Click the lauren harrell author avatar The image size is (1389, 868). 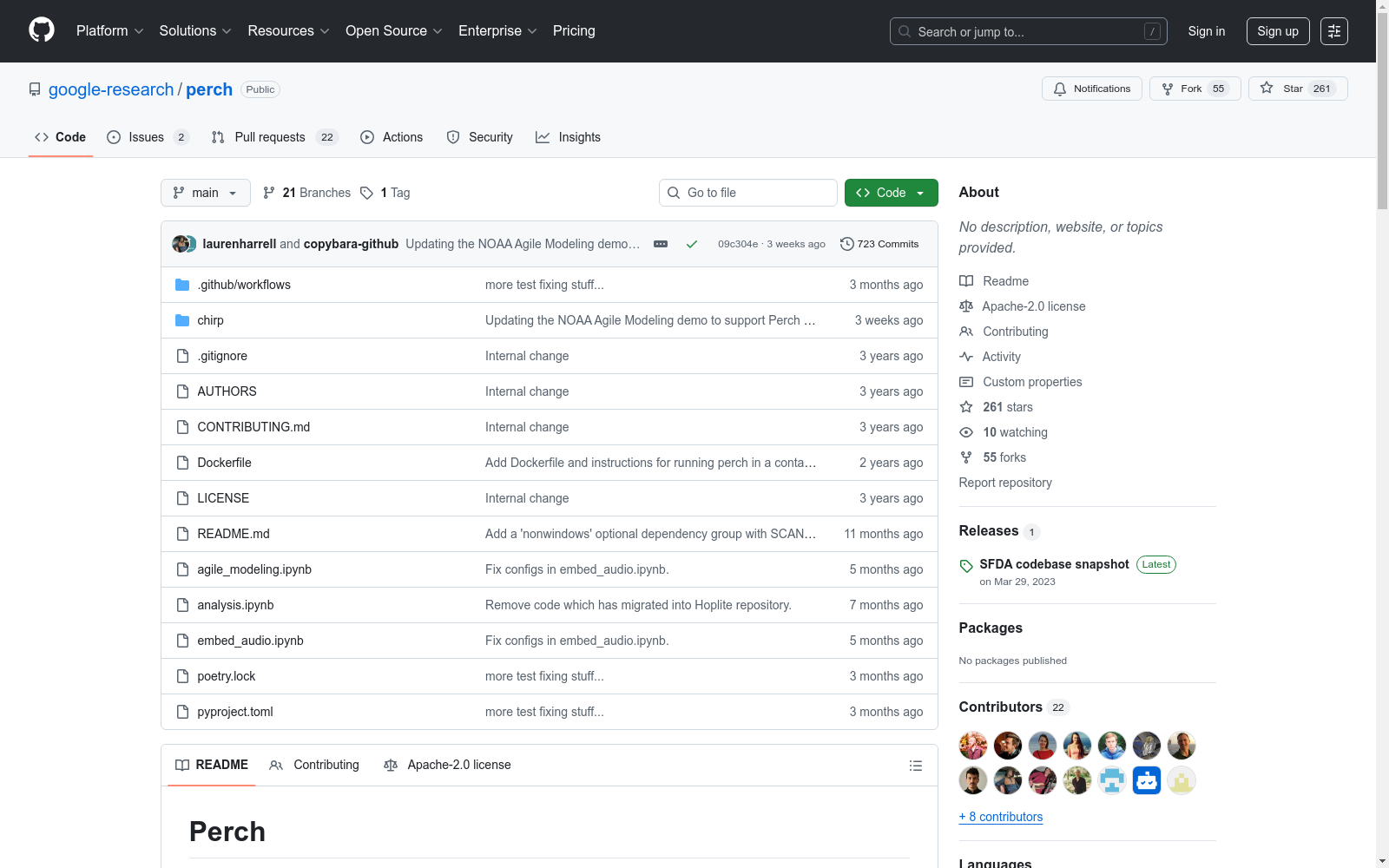click(x=180, y=244)
